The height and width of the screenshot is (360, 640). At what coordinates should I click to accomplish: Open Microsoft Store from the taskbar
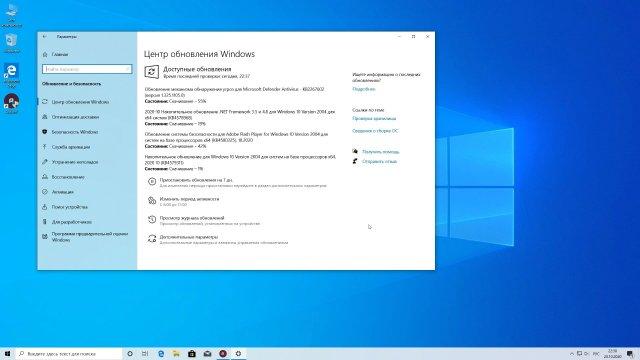[192, 353]
